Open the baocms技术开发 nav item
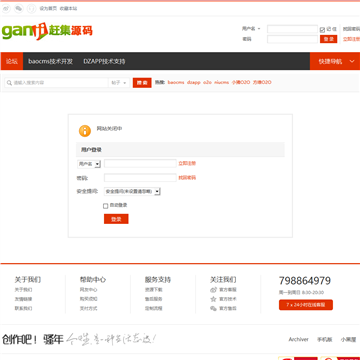Viewport: 360px width, 360px height. [50, 61]
